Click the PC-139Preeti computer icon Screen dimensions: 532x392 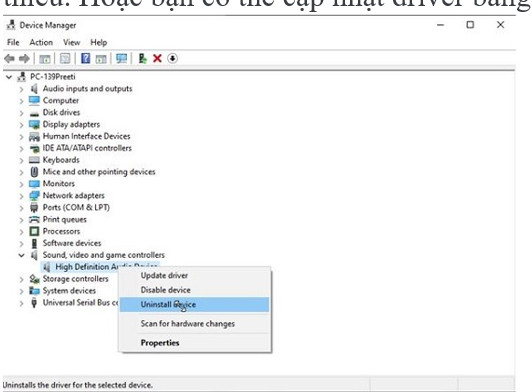tap(22, 77)
